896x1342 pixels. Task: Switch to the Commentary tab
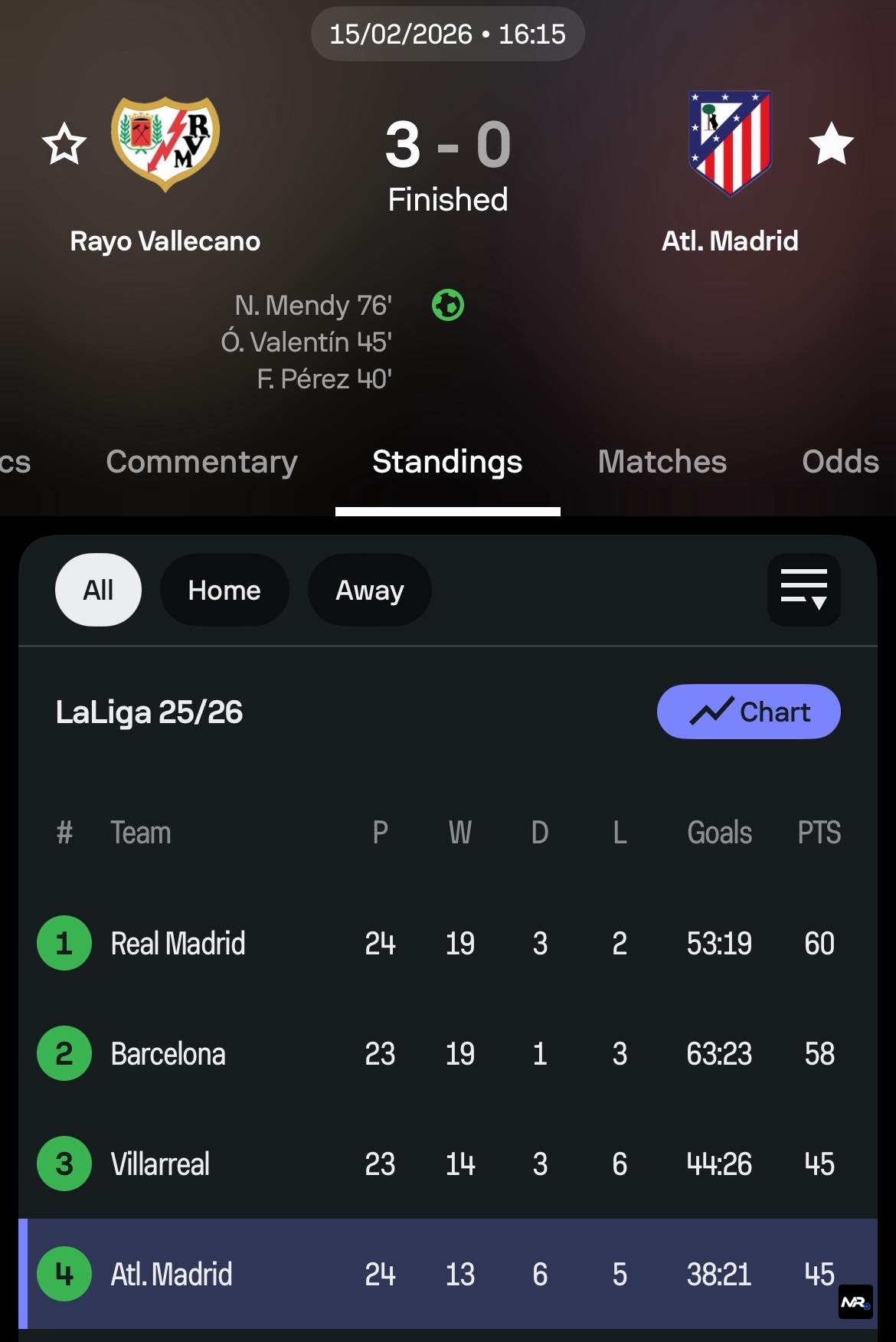pos(201,462)
